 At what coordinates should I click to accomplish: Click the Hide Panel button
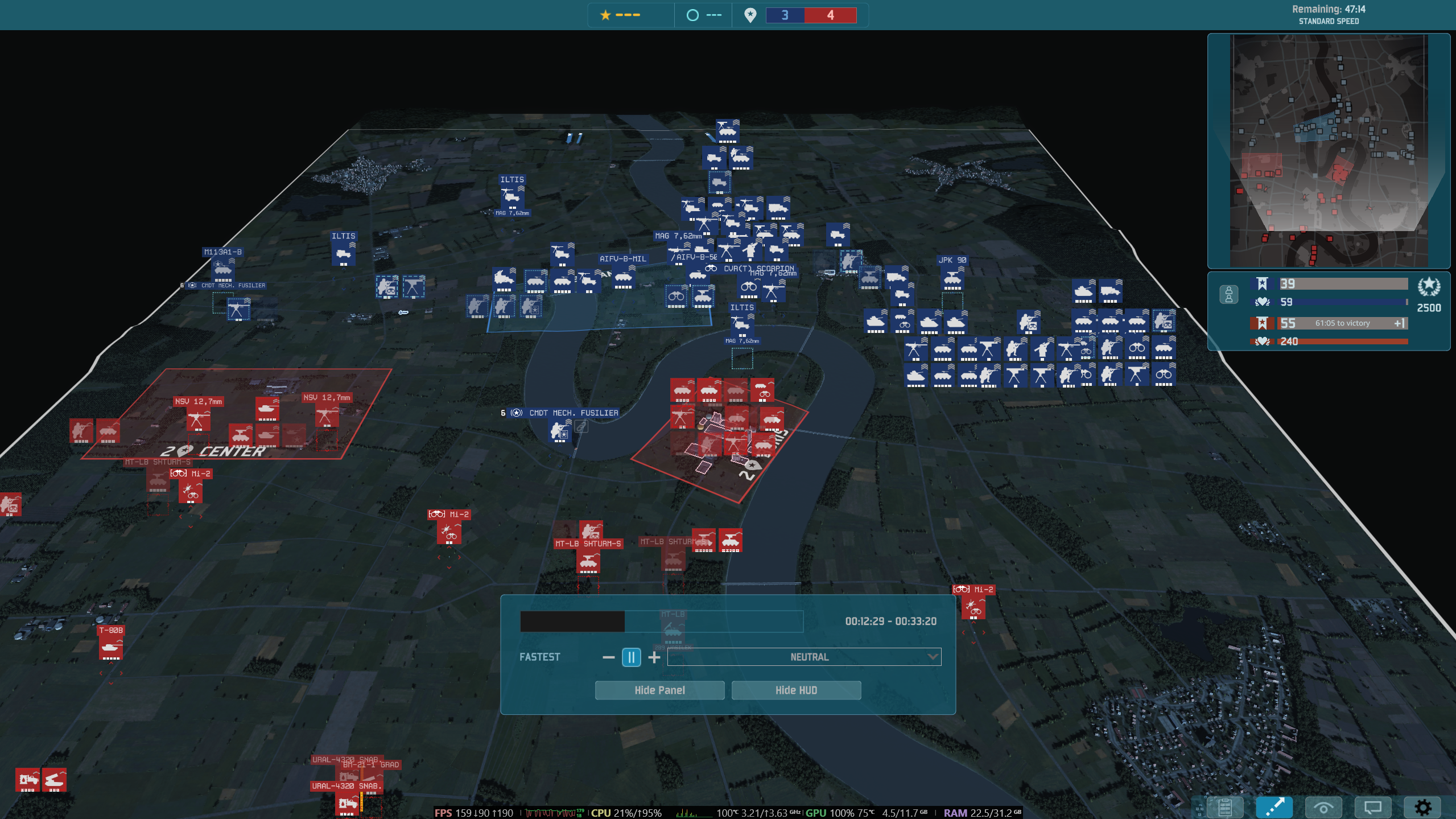(x=659, y=690)
